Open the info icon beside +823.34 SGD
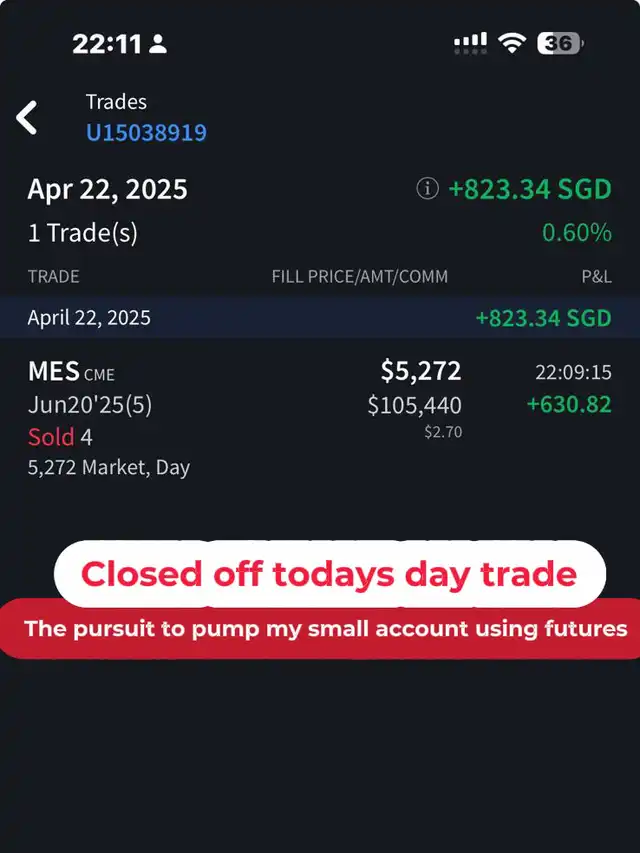The image size is (640, 853). point(428,189)
